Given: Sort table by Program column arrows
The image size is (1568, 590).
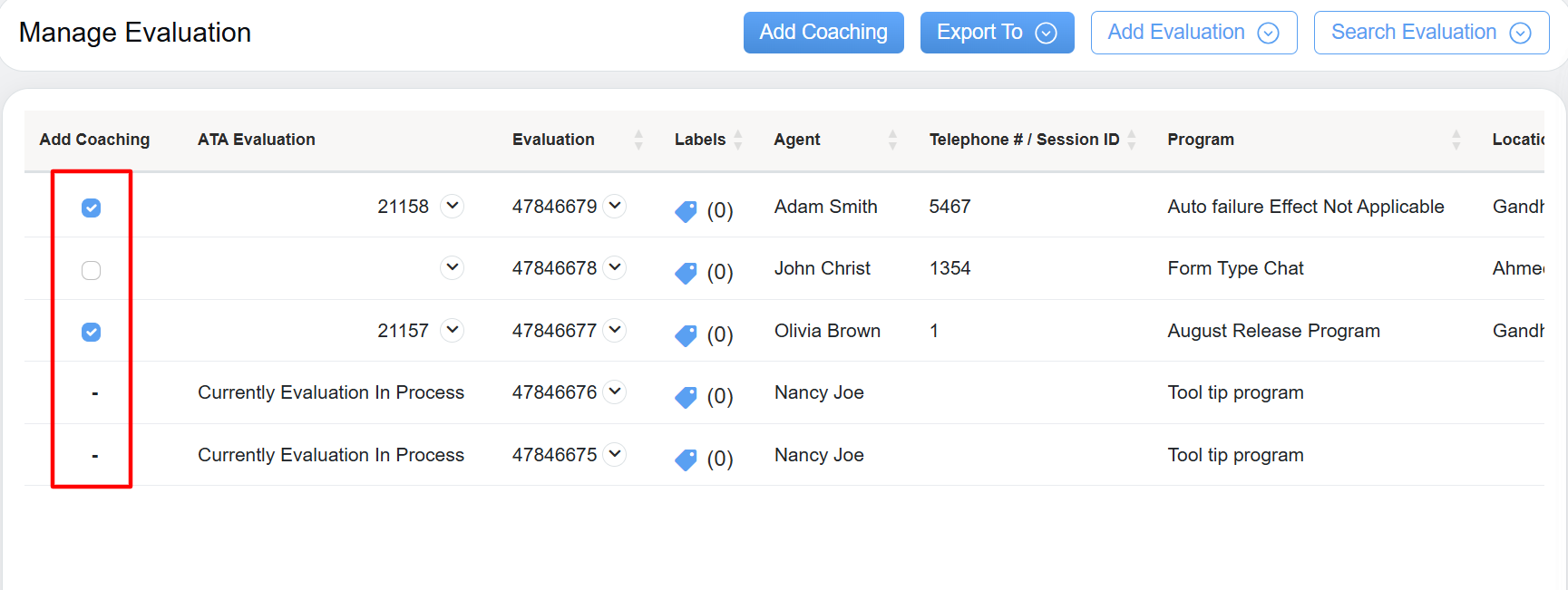Looking at the screenshot, I should tap(1456, 140).
